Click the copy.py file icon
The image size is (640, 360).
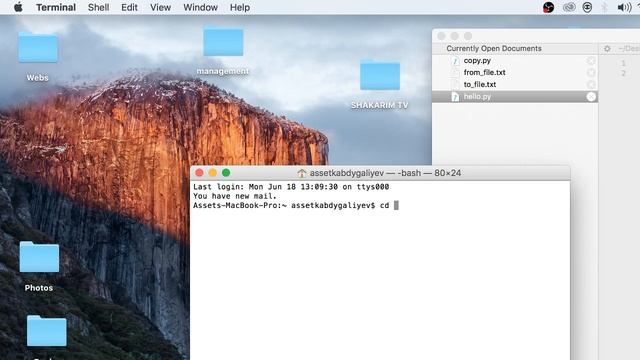tap(455, 61)
